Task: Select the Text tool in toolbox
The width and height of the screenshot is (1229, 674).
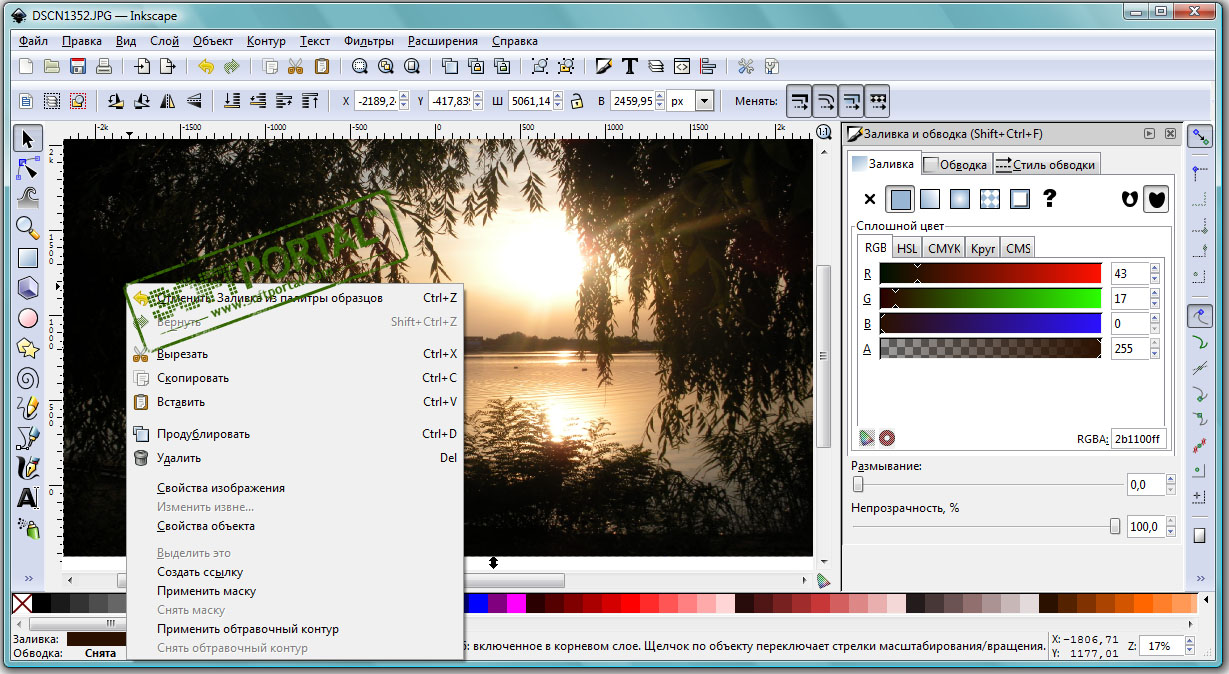Action: coord(28,497)
